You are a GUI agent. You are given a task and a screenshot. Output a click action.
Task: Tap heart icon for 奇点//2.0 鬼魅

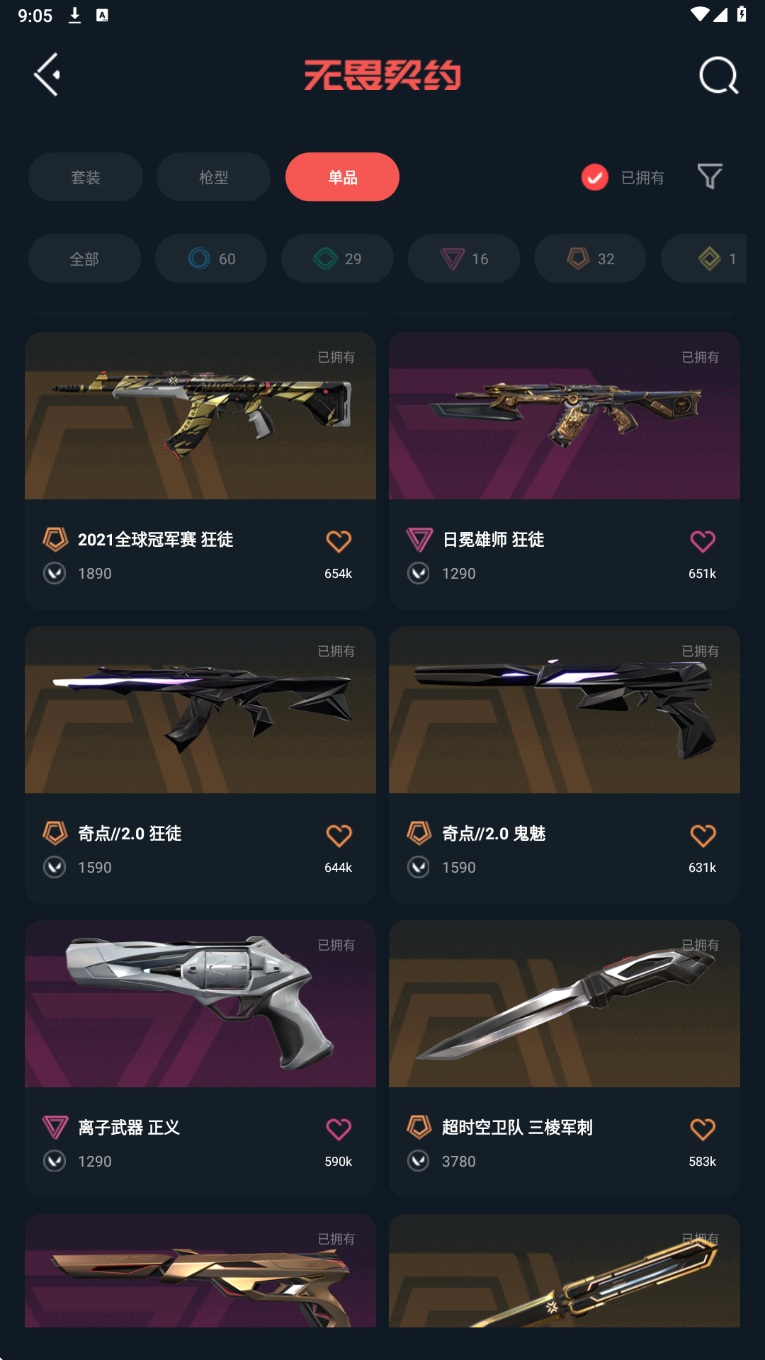coord(703,835)
